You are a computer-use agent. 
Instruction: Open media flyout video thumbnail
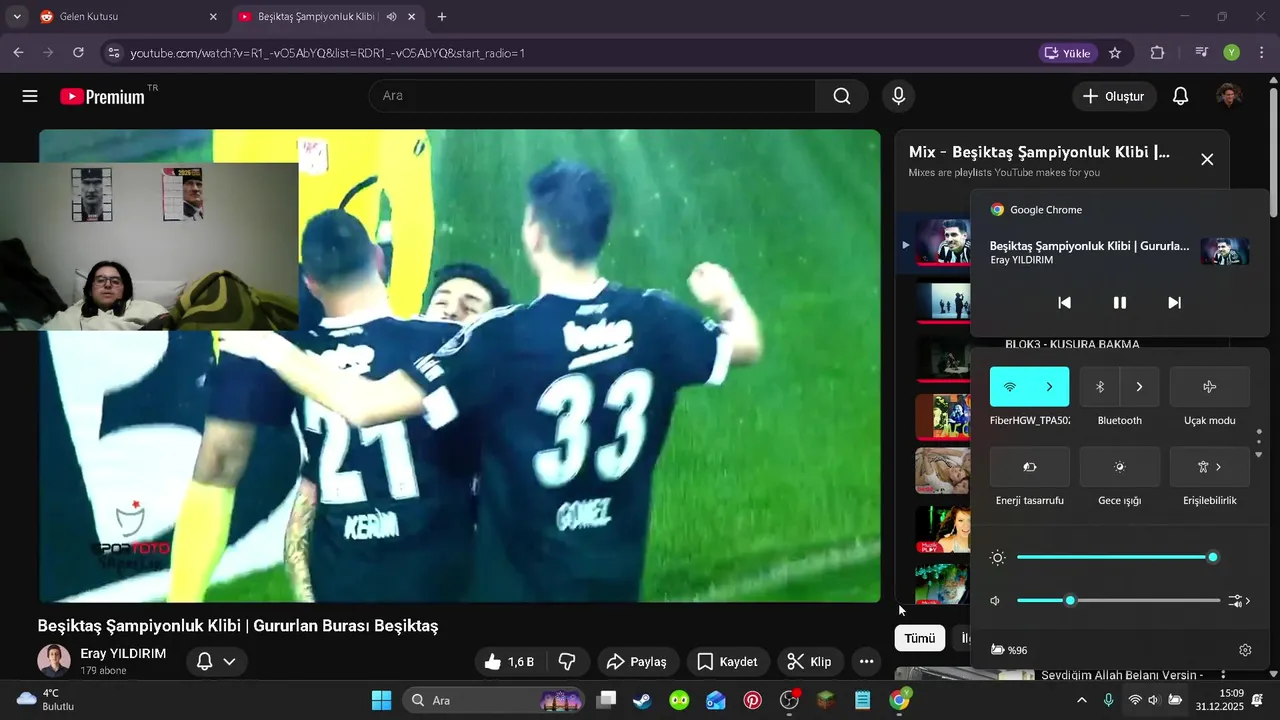pyautogui.click(x=1225, y=252)
